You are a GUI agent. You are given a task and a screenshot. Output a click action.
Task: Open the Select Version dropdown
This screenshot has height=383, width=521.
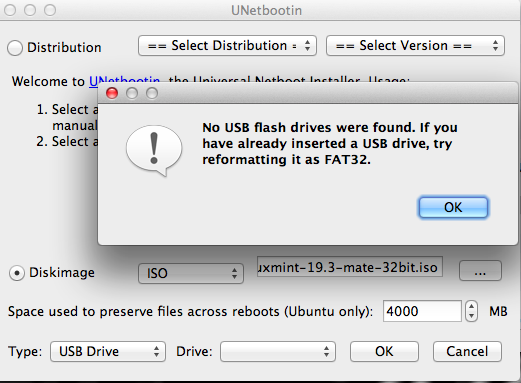click(x=415, y=46)
